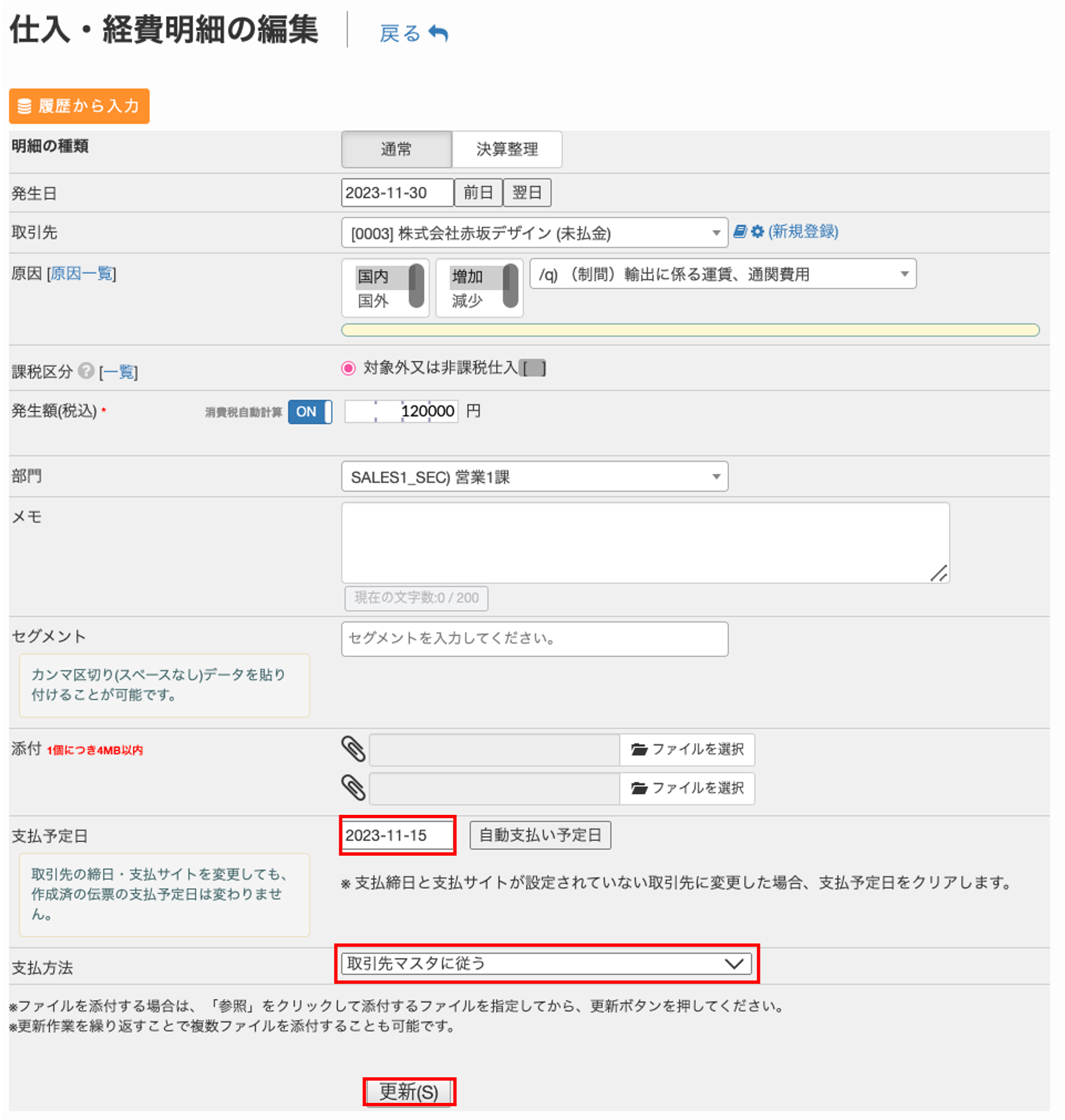Click the メモ textarea resize handle
1065x1120 pixels.
coord(939,573)
